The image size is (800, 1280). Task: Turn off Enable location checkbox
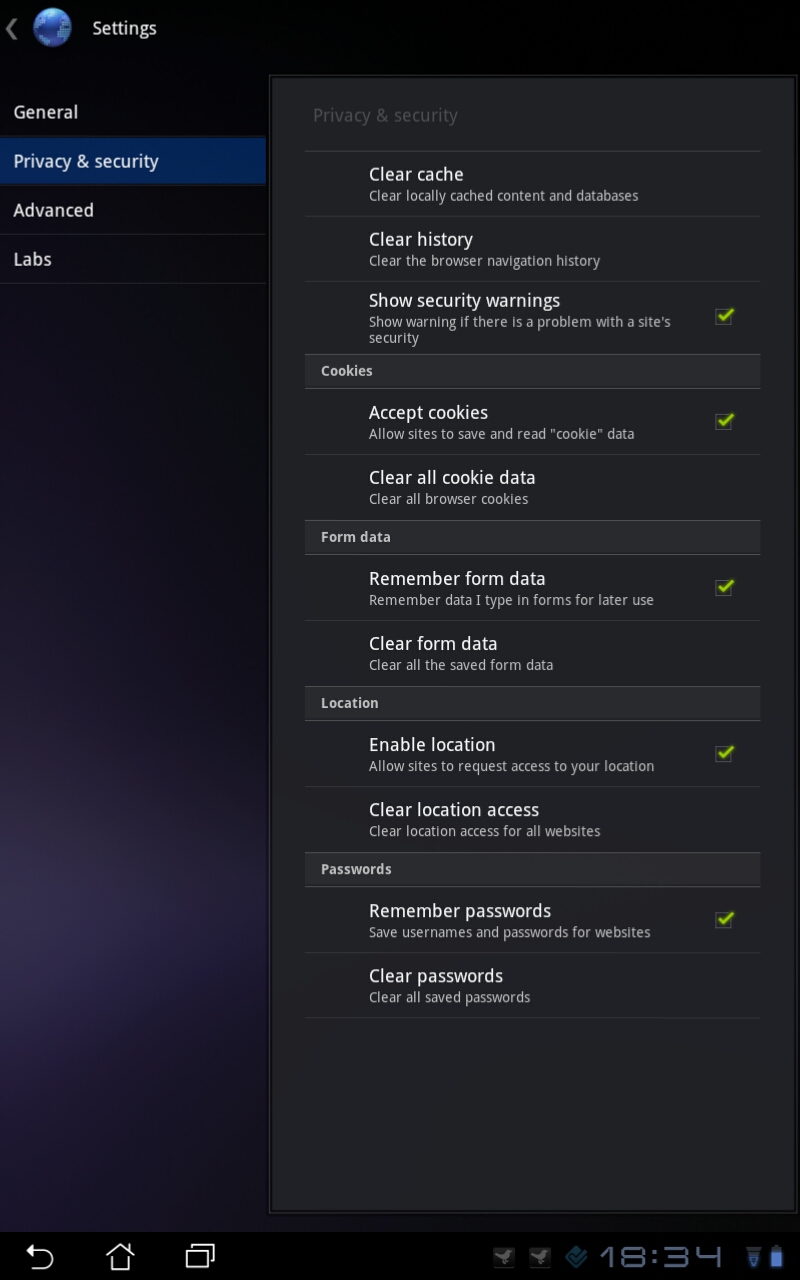(724, 753)
